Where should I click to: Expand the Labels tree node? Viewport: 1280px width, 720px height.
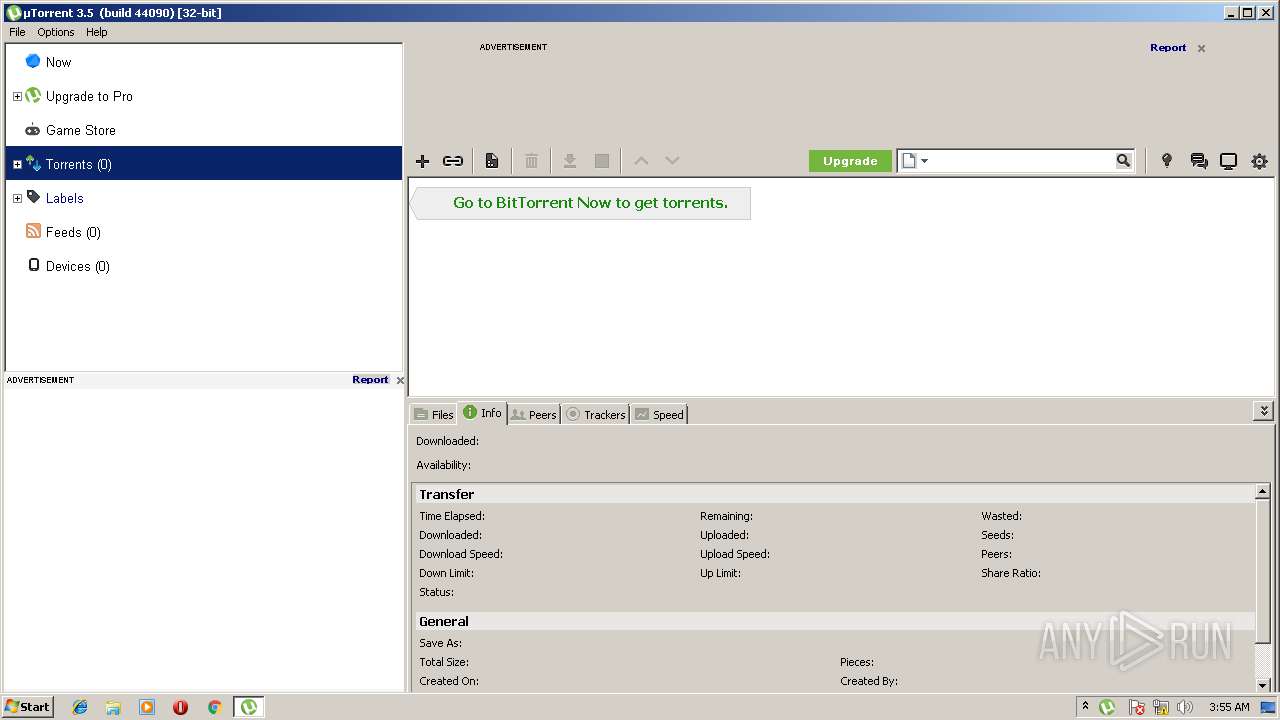(x=17, y=199)
